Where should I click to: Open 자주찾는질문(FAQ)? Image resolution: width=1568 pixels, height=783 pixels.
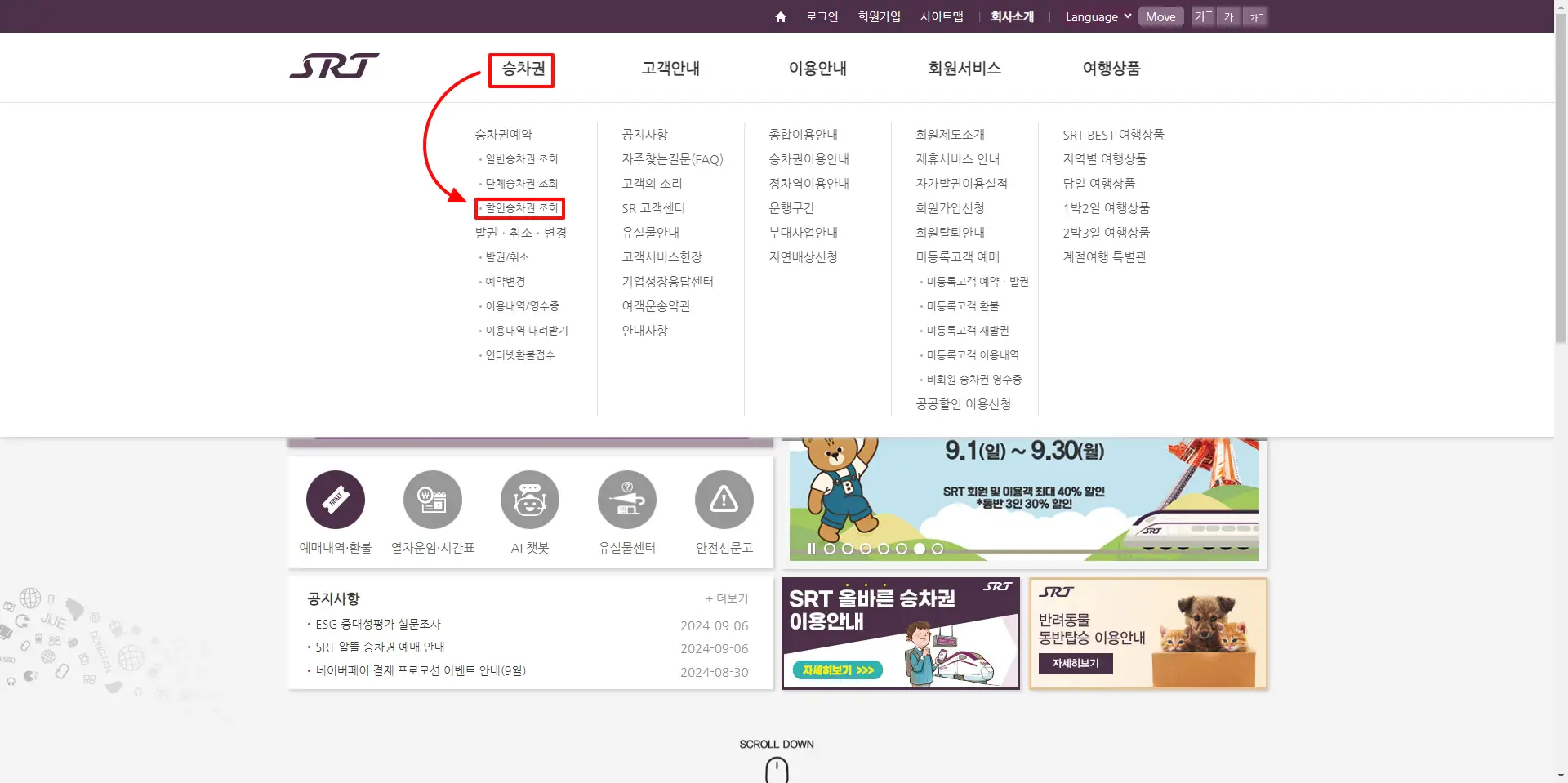(672, 159)
